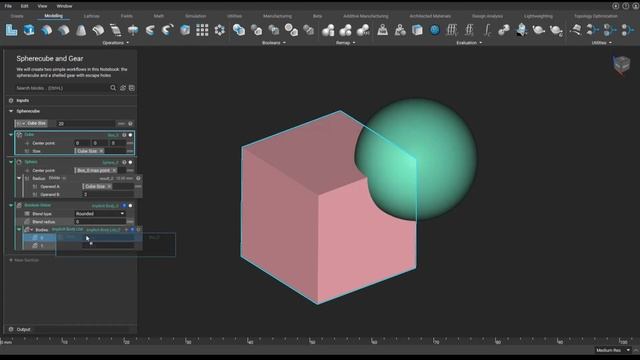Select the integral symbol icon

487,30
